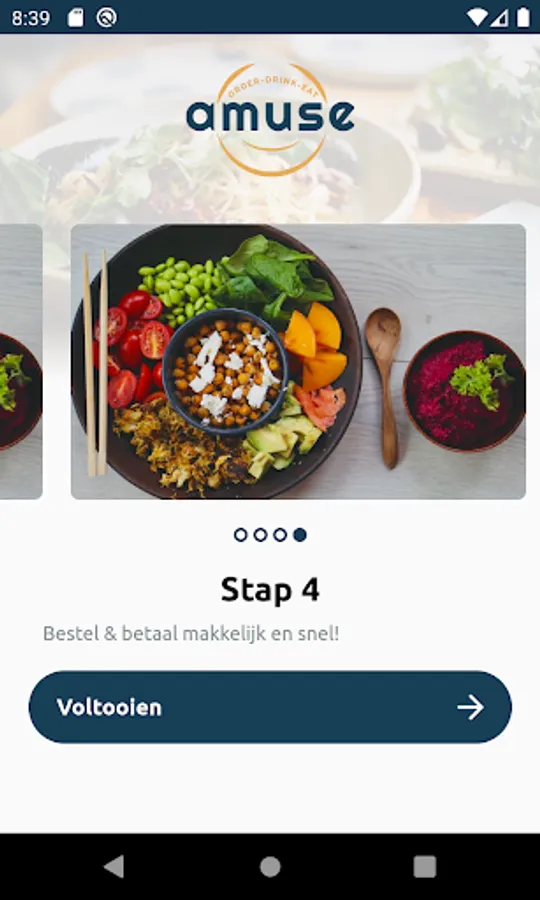The height and width of the screenshot is (900, 540).
Task: Tap the amuse logo at top
Action: (270, 118)
